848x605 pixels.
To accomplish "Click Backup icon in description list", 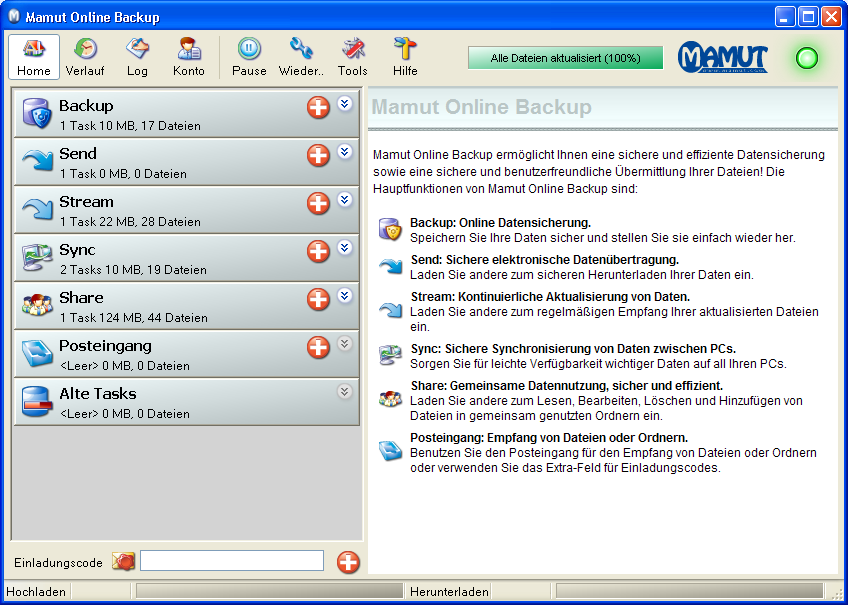I will coord(390,230).
